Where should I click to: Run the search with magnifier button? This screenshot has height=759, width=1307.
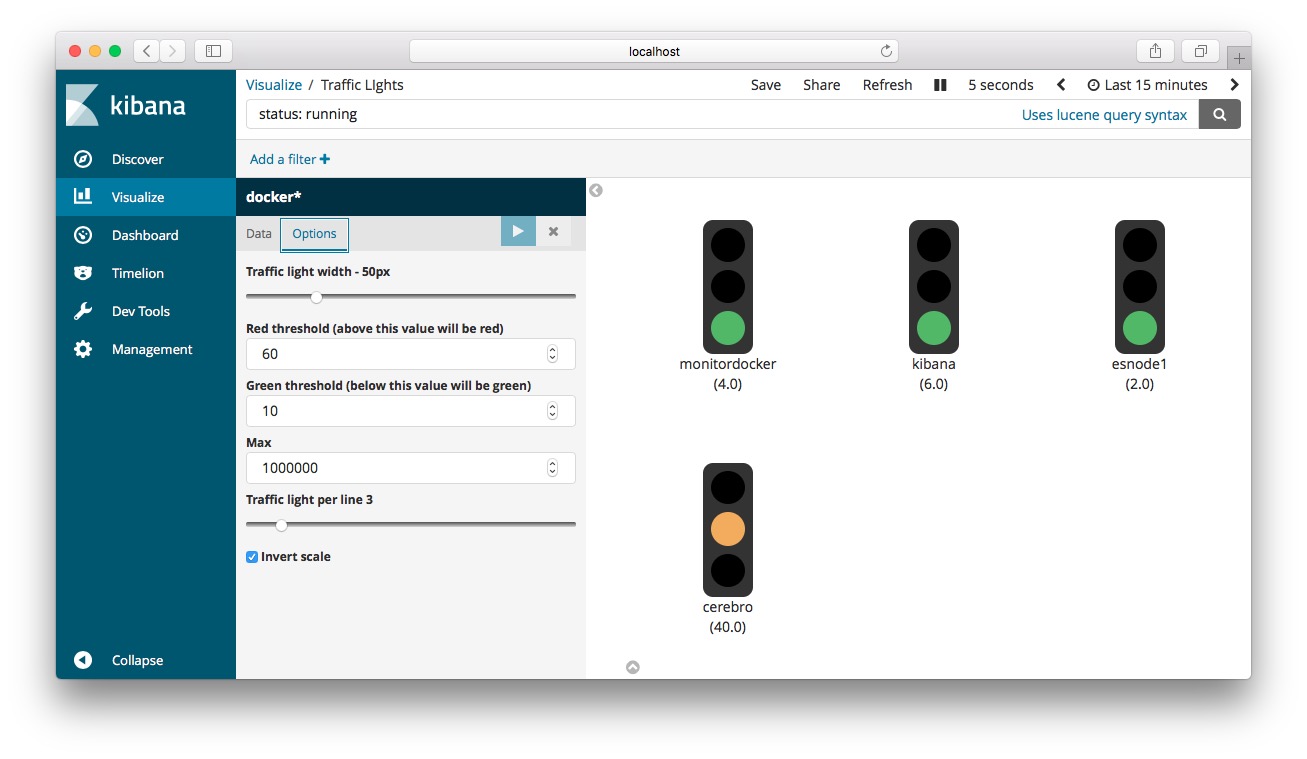1220,114
